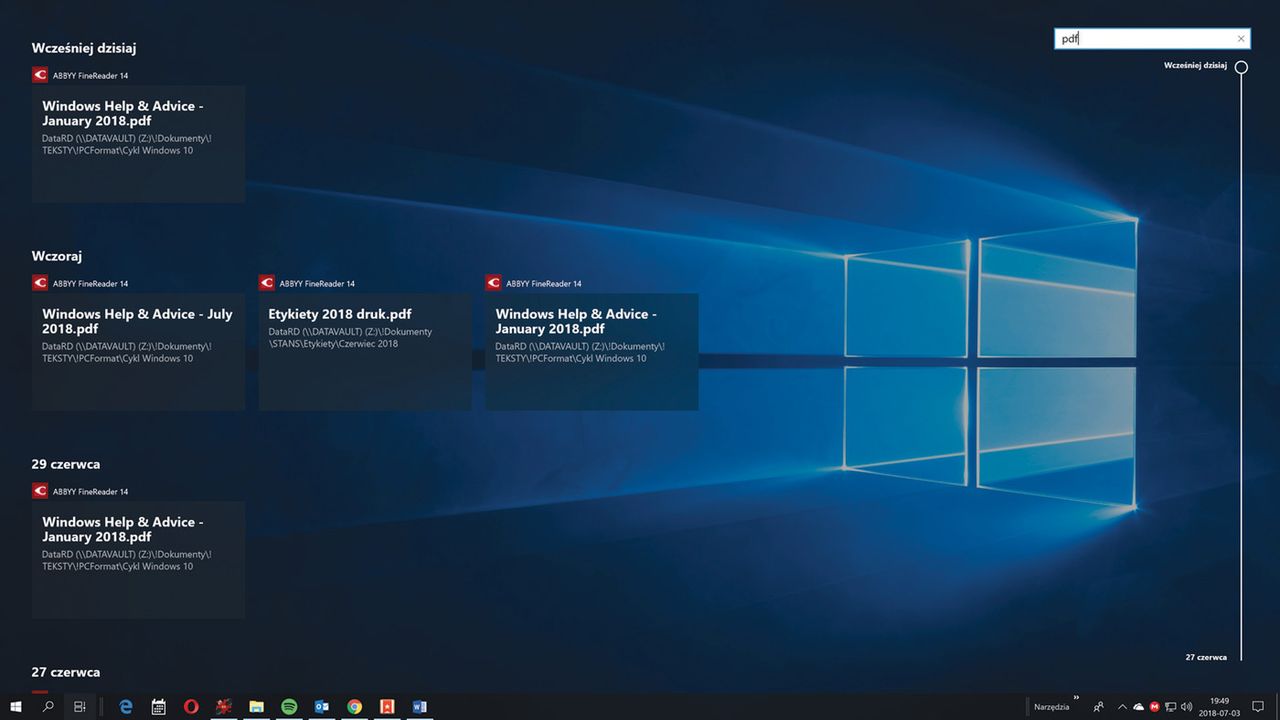Show hidden tray icons with the chevron

(1122, 706)
